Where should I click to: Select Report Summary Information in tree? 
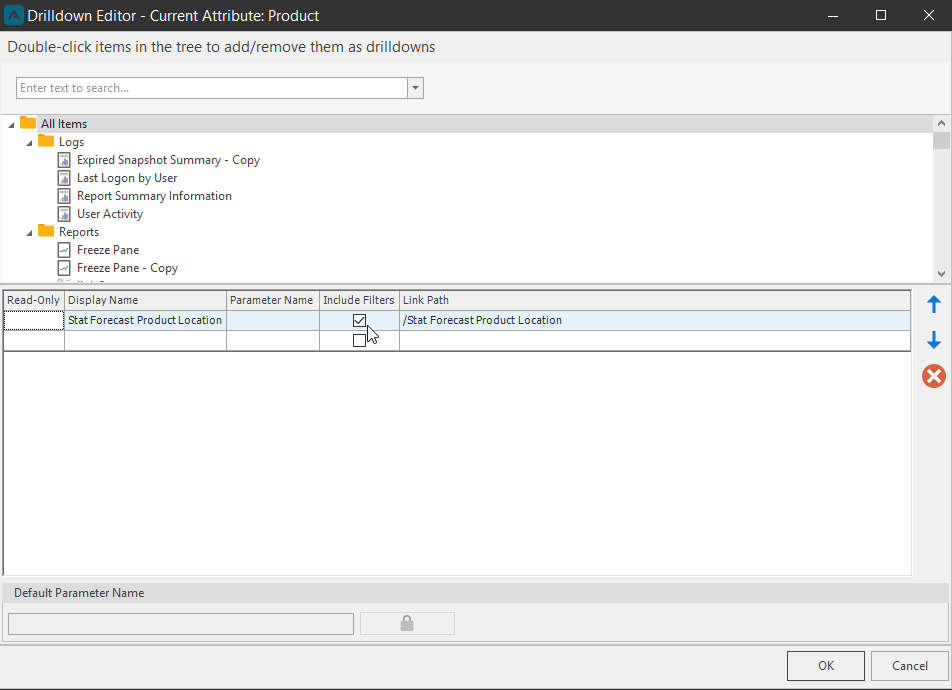(x=154, y=196)
